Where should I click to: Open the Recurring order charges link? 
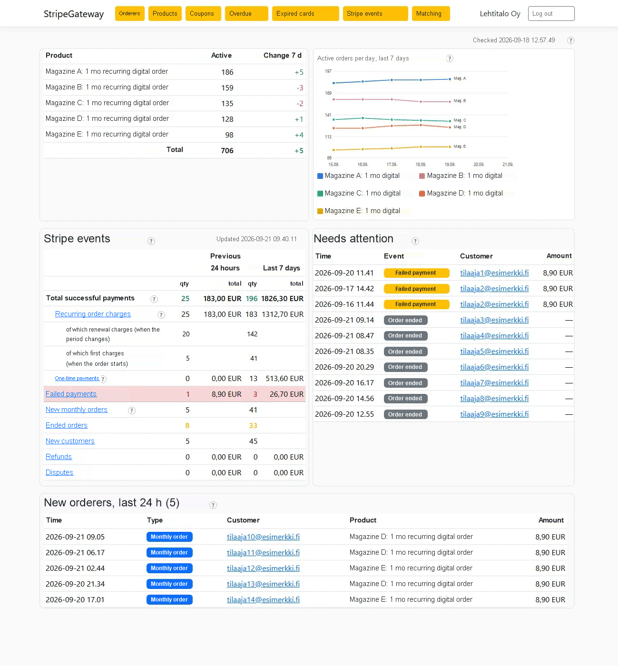[93, 314]
